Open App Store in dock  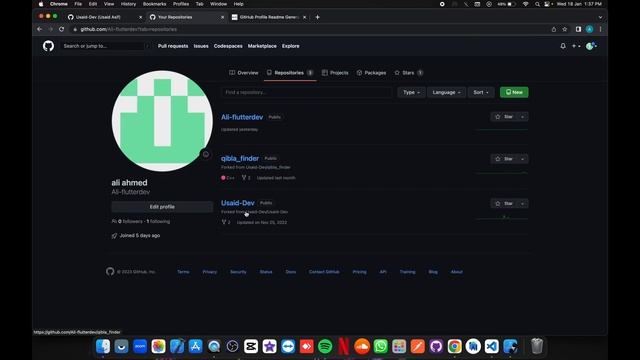(196, 346)
